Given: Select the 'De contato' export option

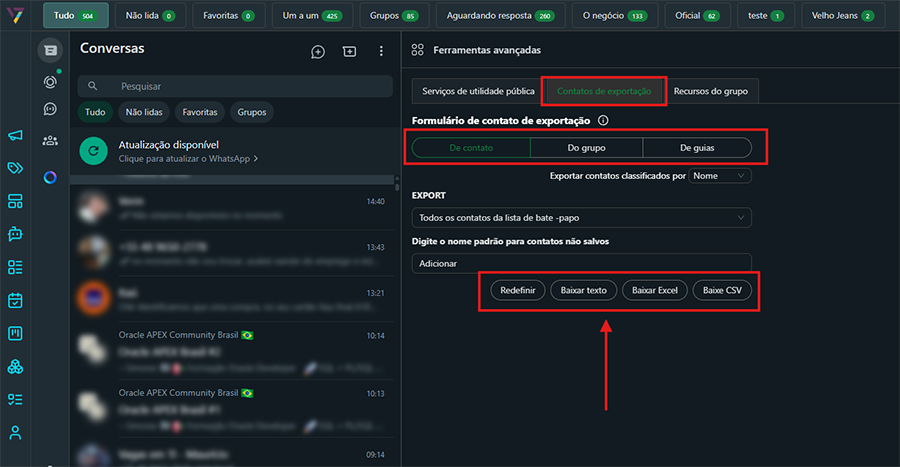Looking at the screenshot, I should 471,148.
